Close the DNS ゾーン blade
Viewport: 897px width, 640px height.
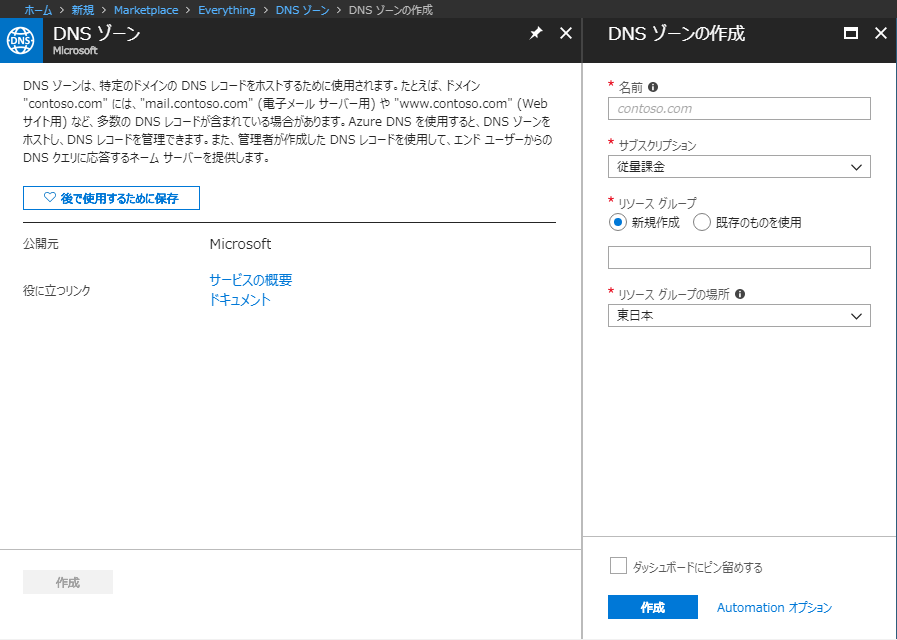[x=566, y=34]
